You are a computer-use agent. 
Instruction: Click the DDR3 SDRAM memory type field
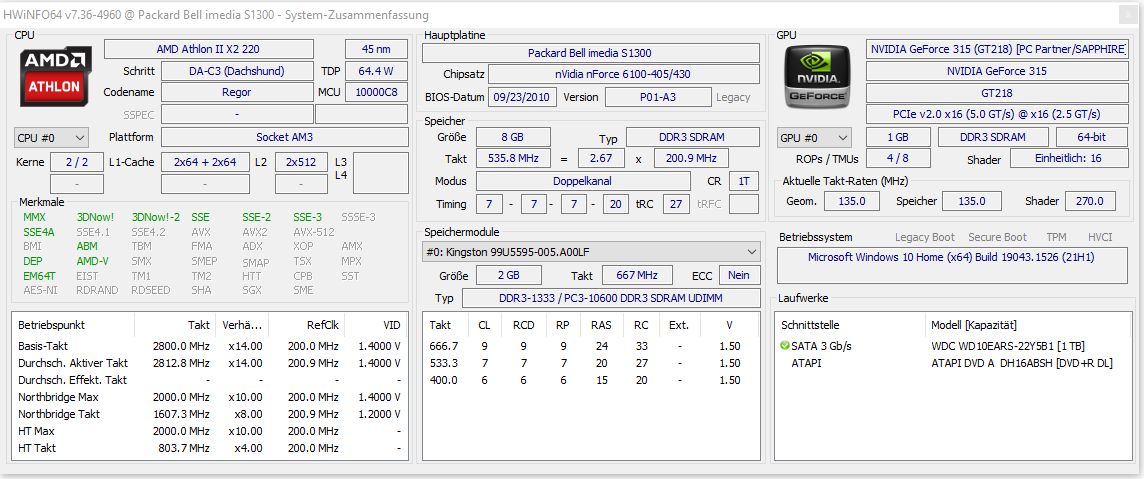pyautogui.click(x=693, y=137)
